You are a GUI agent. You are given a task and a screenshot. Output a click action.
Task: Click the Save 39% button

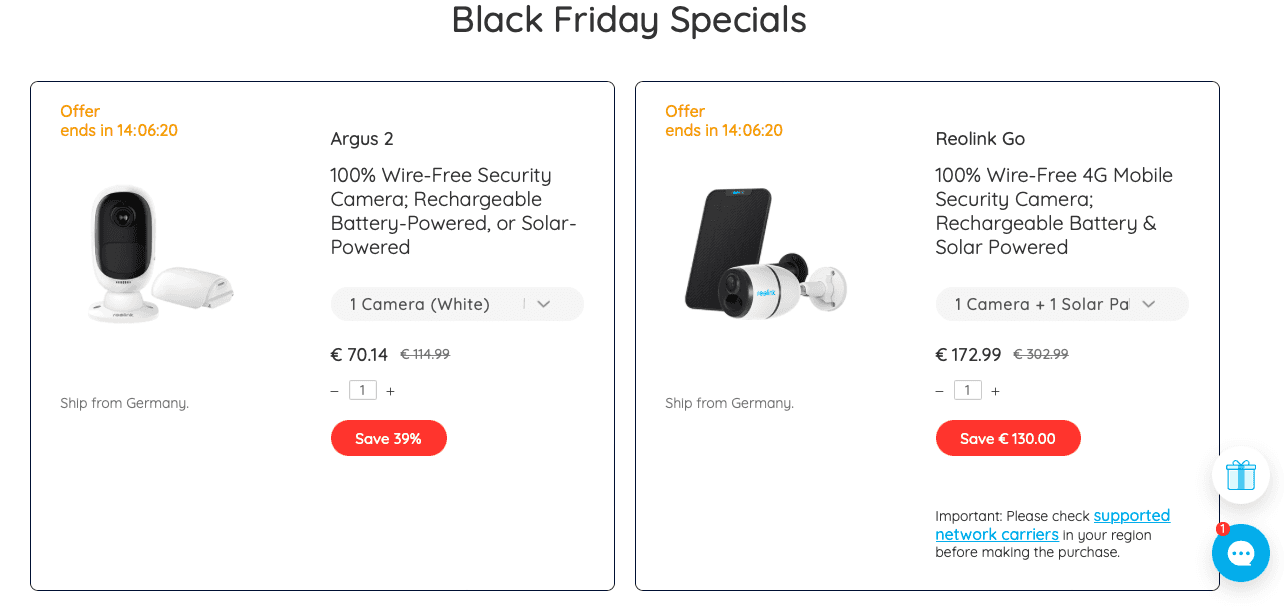(x=388, y=438)
